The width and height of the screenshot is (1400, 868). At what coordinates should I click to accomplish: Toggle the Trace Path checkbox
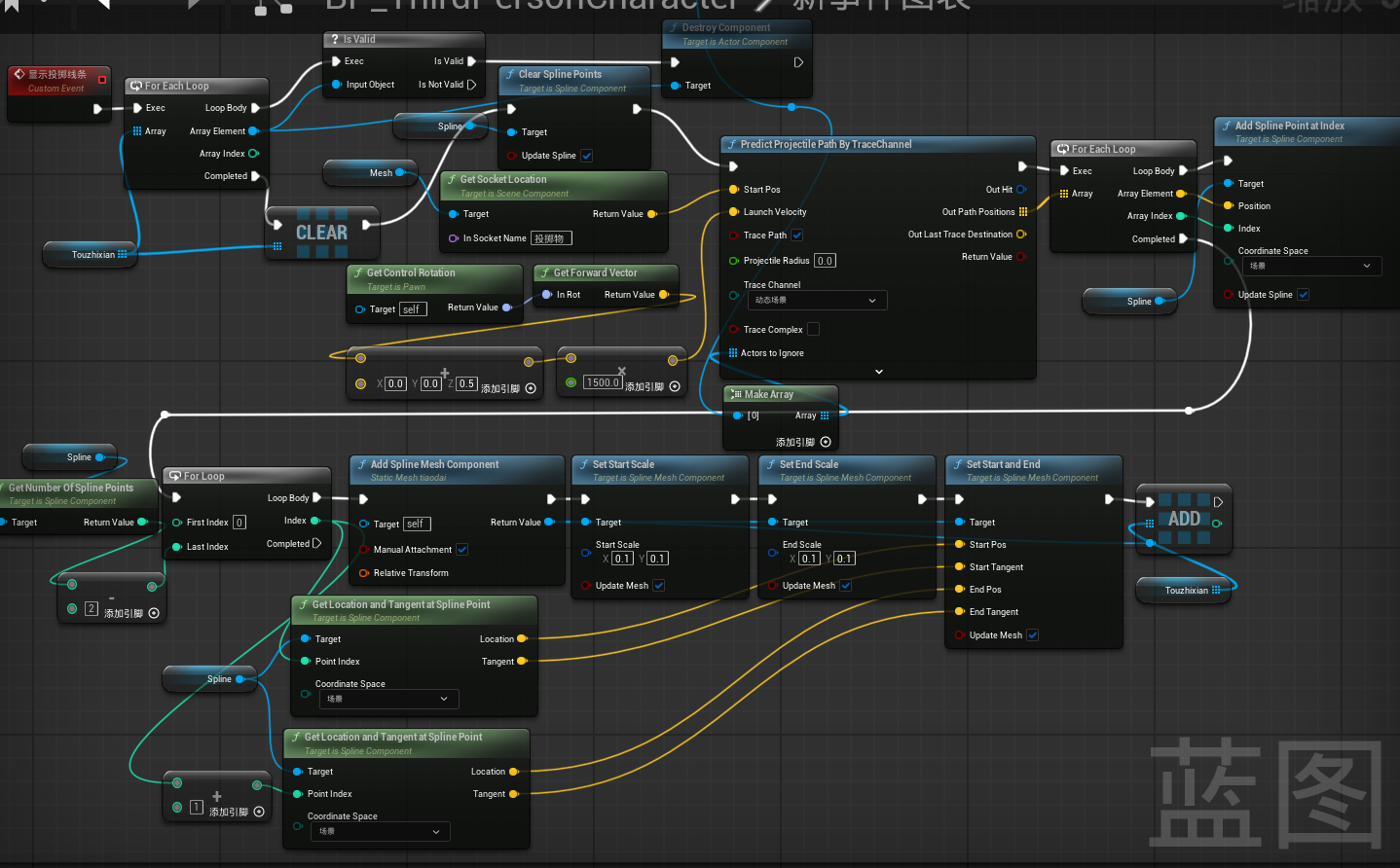tap(797, 235)
